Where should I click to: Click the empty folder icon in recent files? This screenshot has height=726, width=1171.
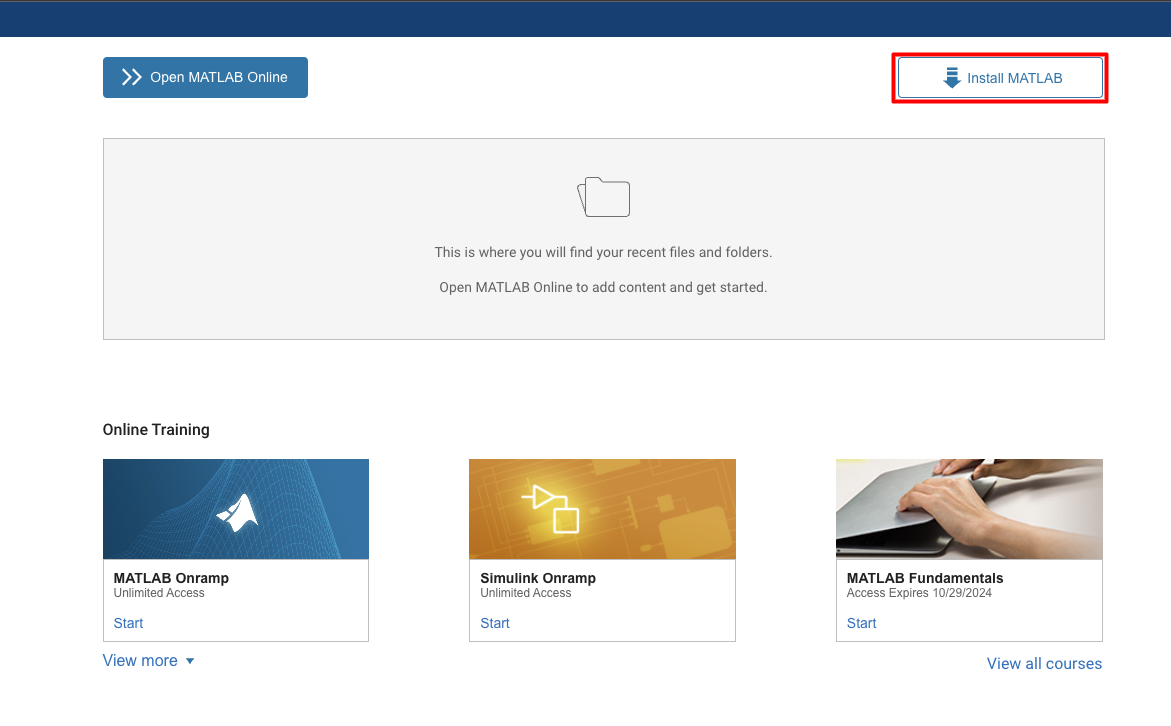tap(603, 197)
